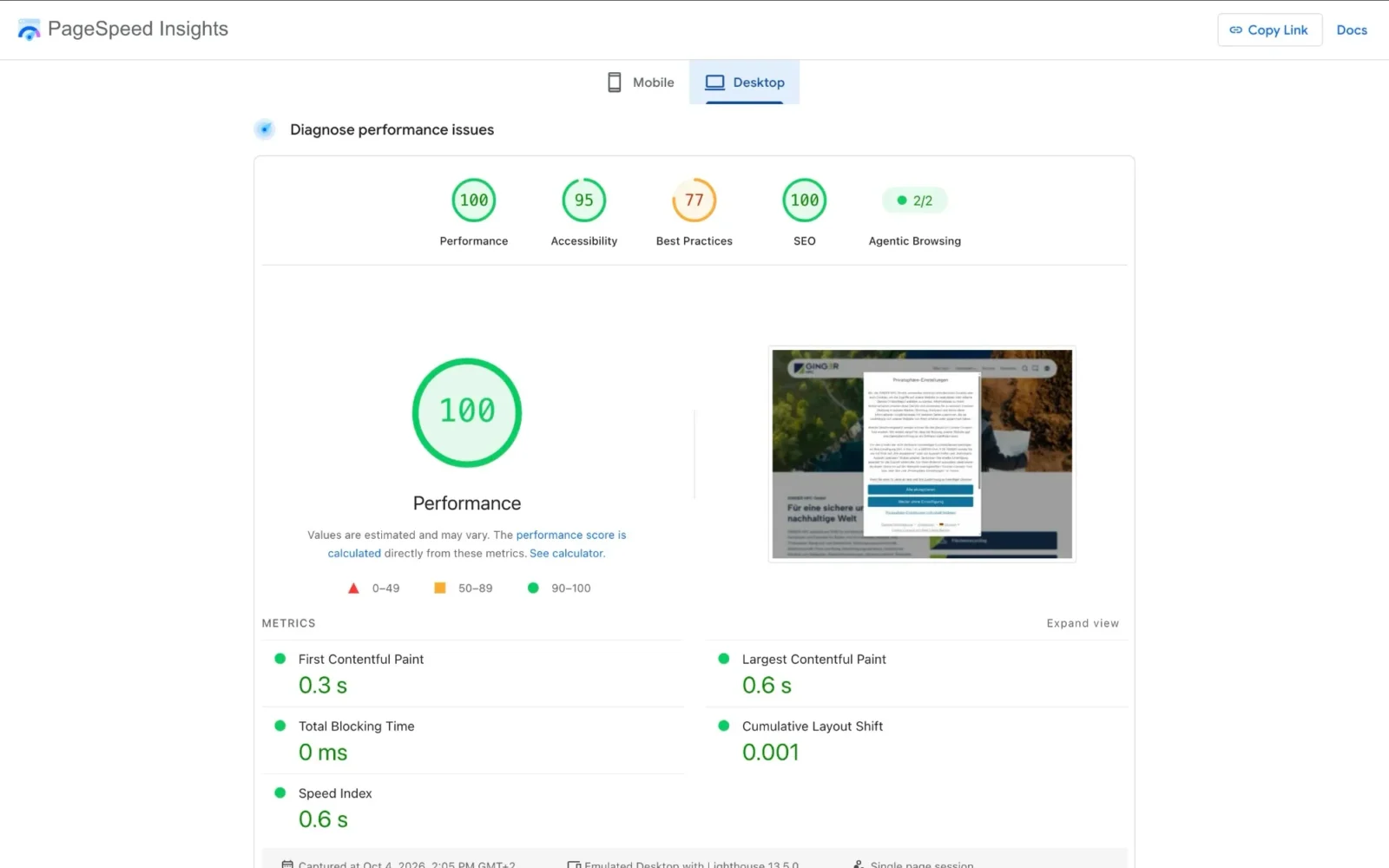Click the Cumulative Layout Shift label
1389x868 pixels.
[813, 727]
